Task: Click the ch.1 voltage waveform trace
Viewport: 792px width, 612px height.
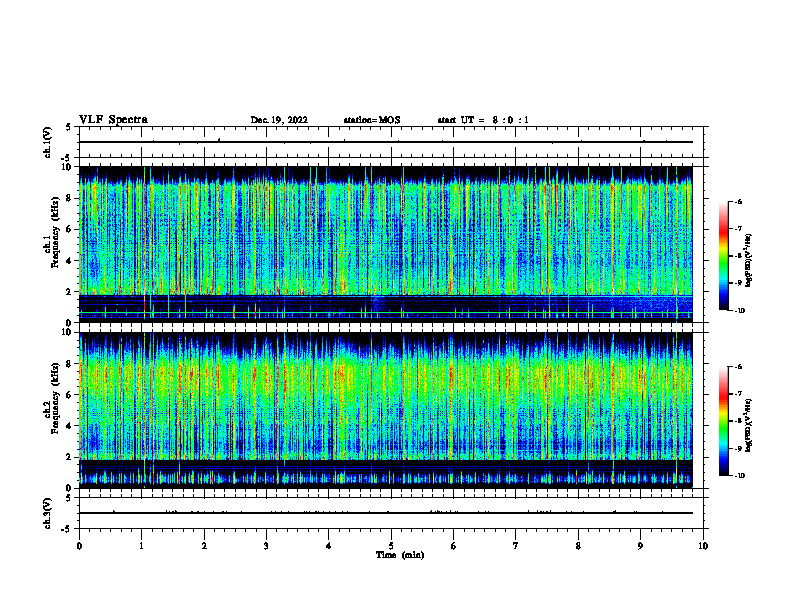Action: (385, 142)
